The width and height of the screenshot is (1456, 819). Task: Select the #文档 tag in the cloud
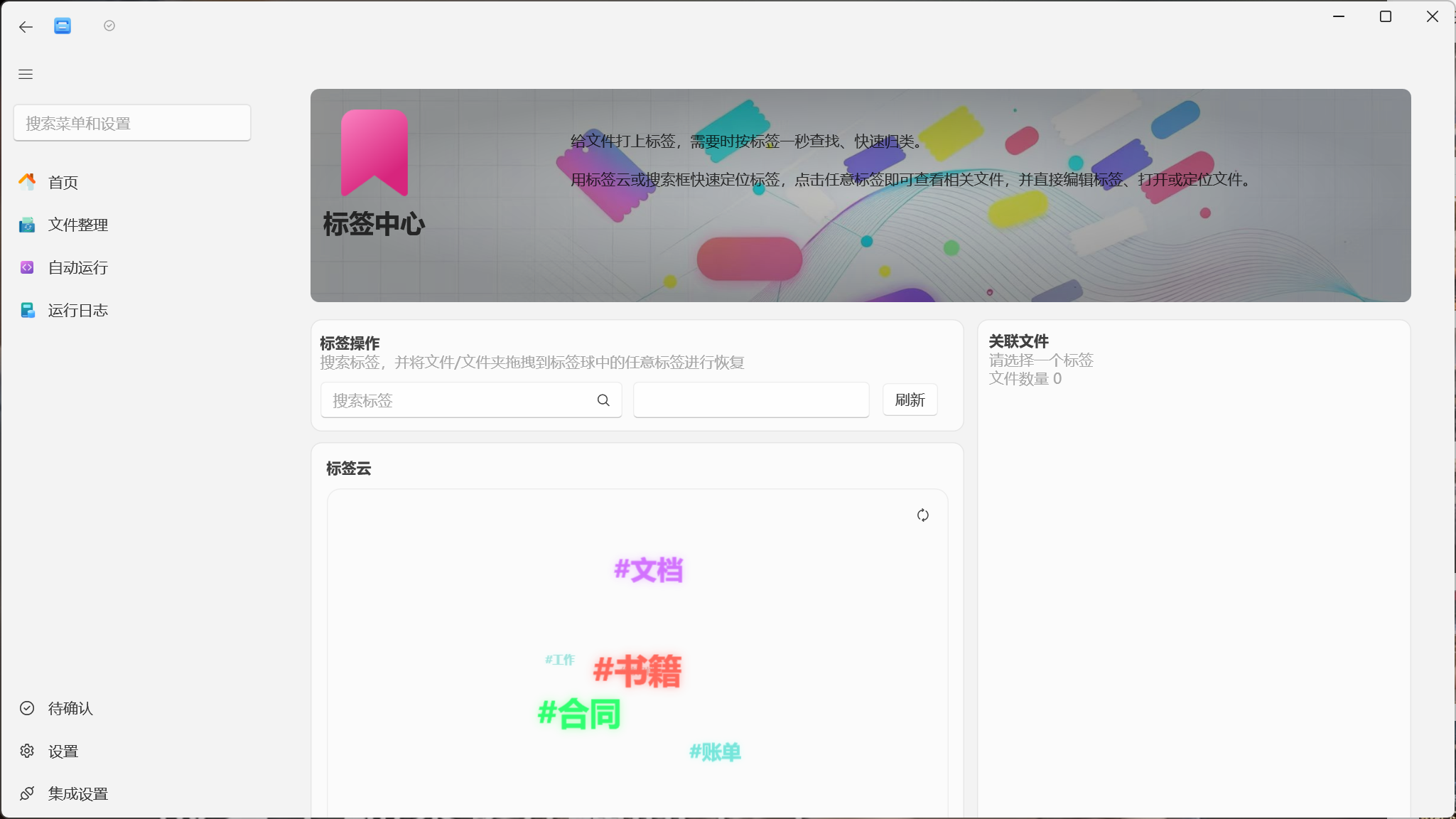click(648, 570)
